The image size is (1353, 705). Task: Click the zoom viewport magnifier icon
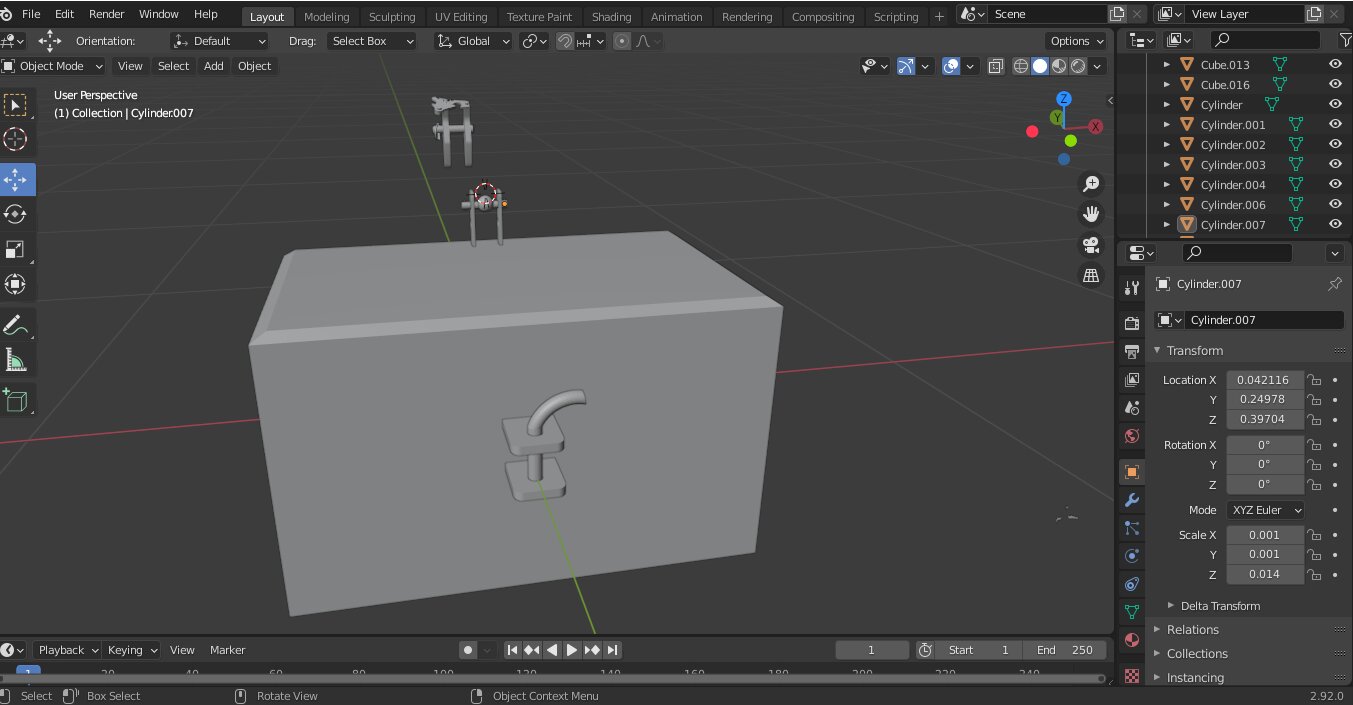1091,184
